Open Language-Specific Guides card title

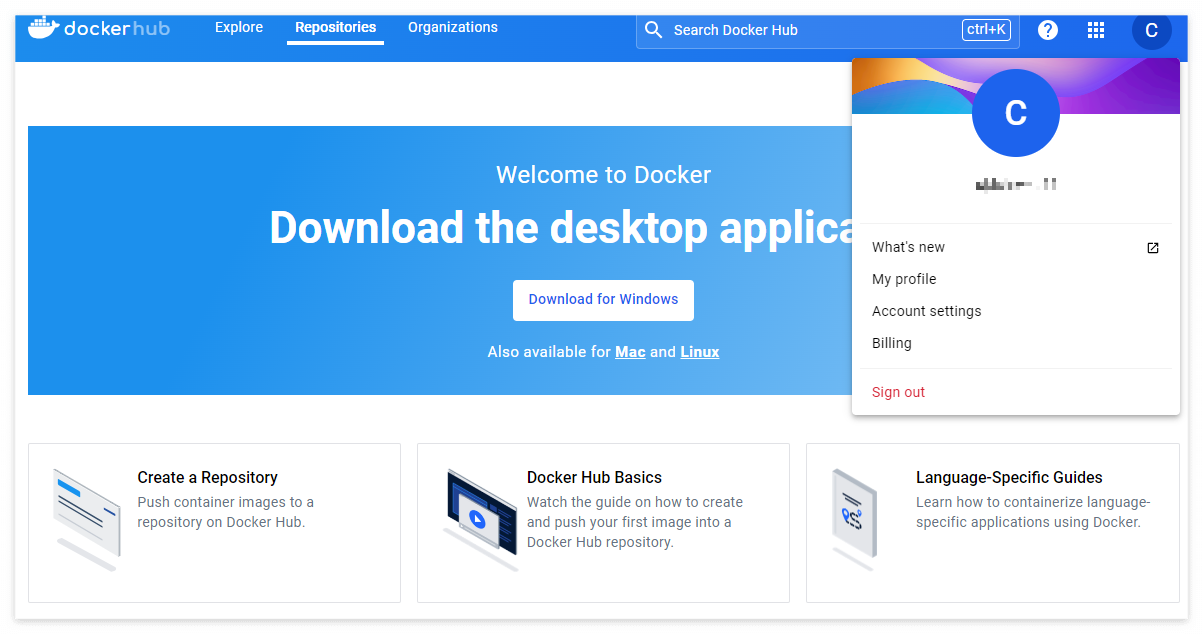(x=1009, y=478)
